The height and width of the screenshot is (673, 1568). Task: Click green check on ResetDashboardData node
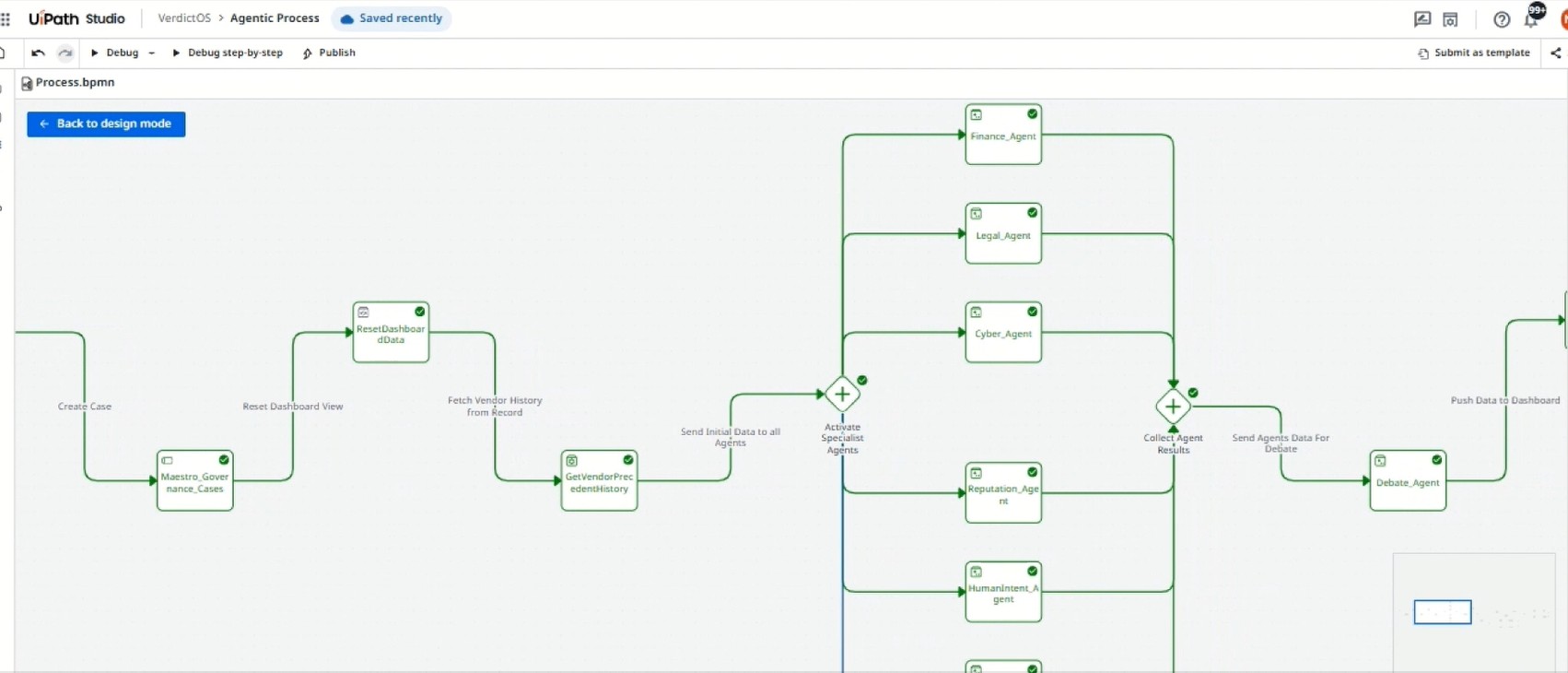(x=419, y=312)
